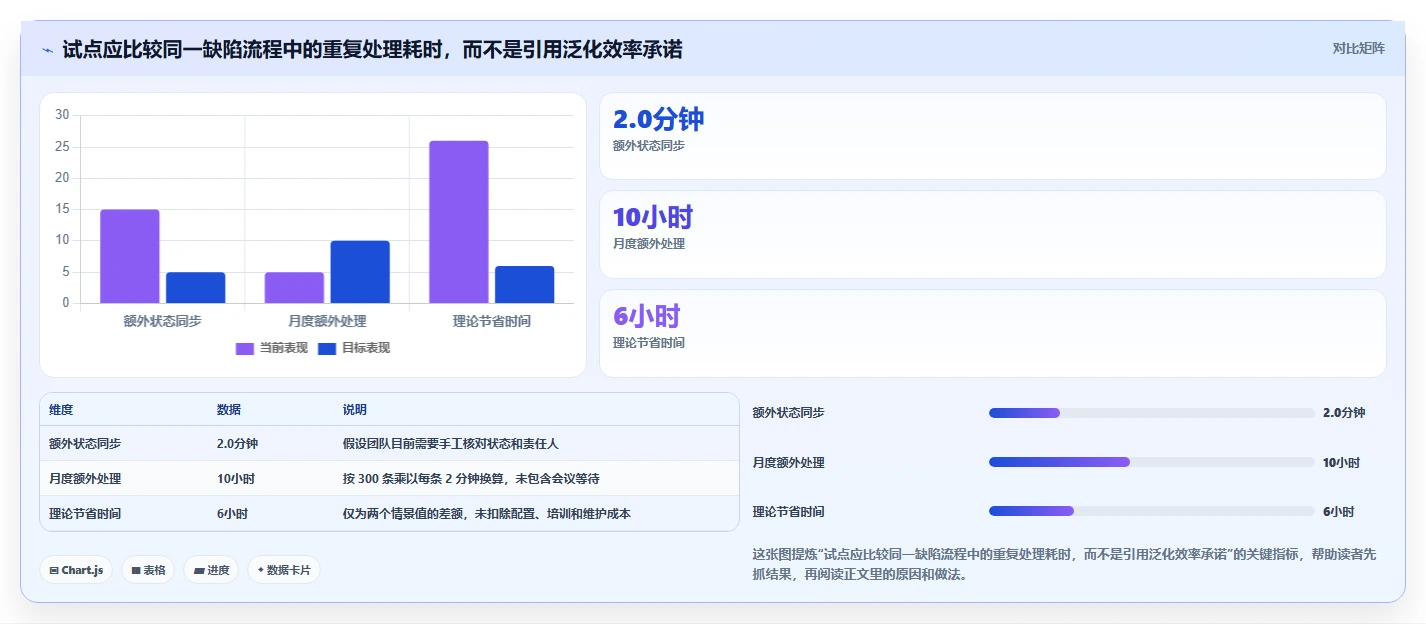
Task: Click the blue 月度额外处理 bar in the chart
Action: (x=360, y=272)
